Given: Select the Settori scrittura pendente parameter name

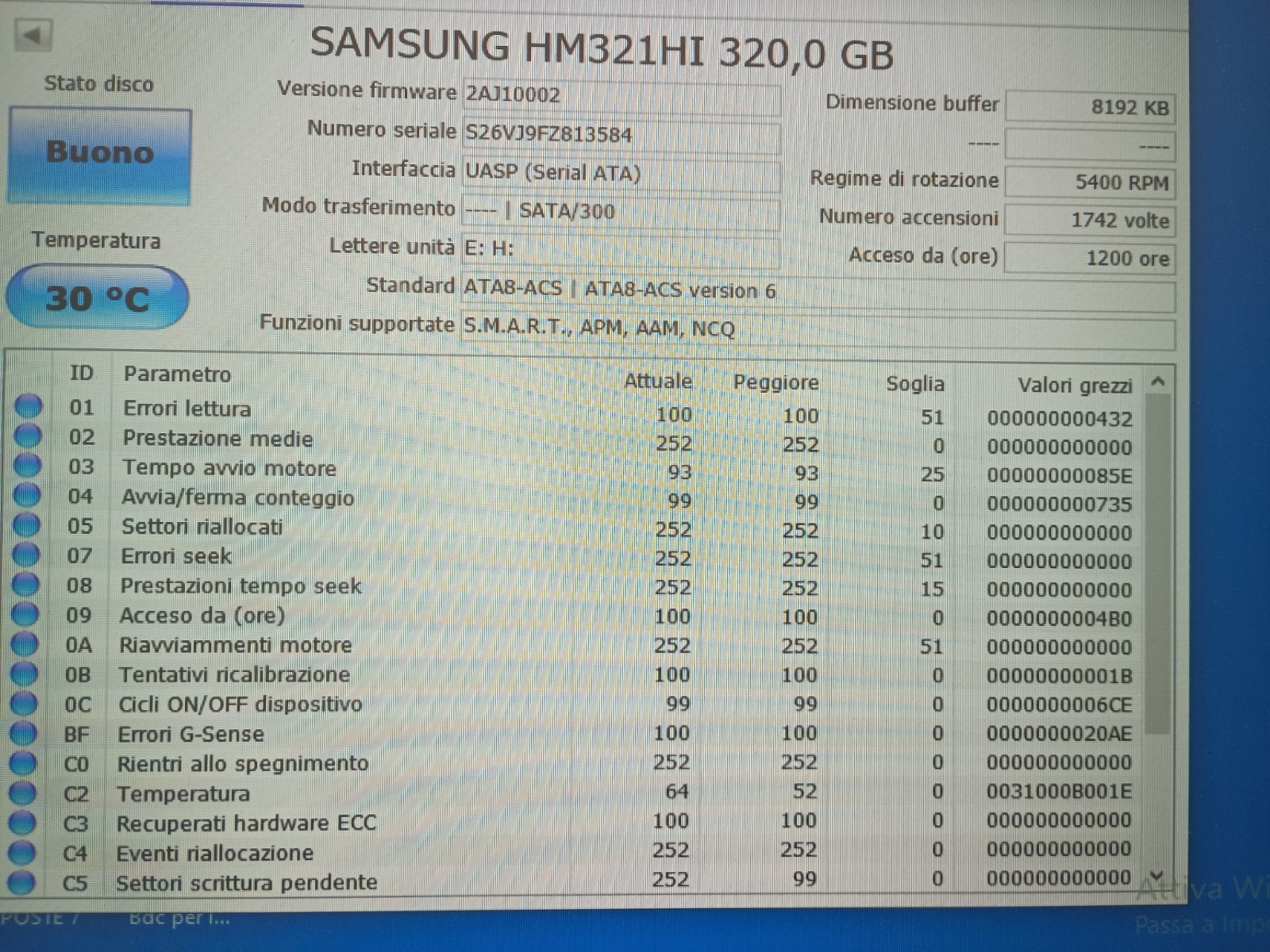Looking at the screenshot, I should (247, 883).
